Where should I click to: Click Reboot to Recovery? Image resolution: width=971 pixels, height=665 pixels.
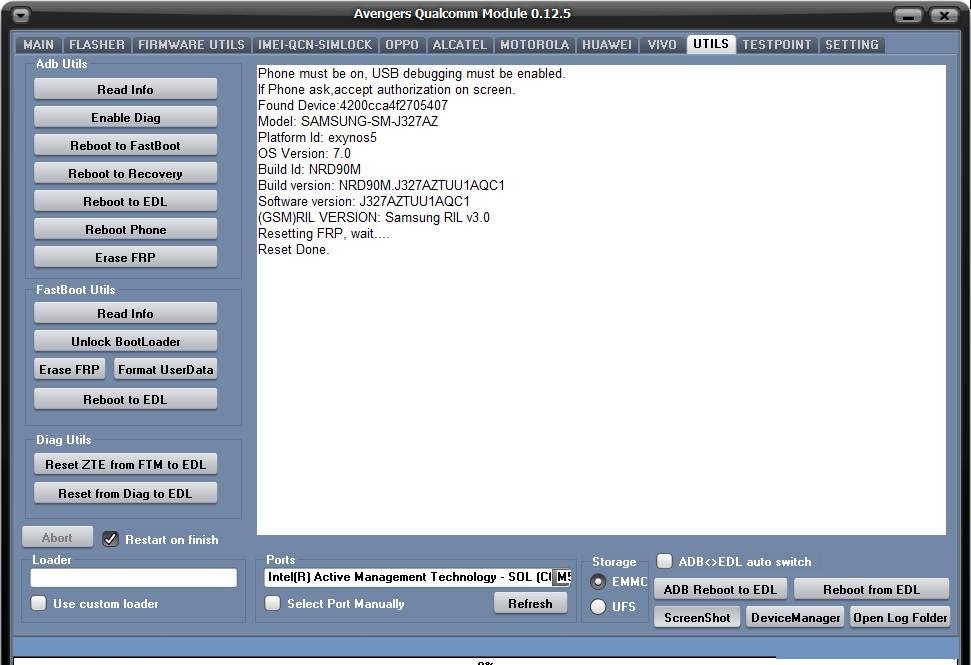[x=125, y=173]
